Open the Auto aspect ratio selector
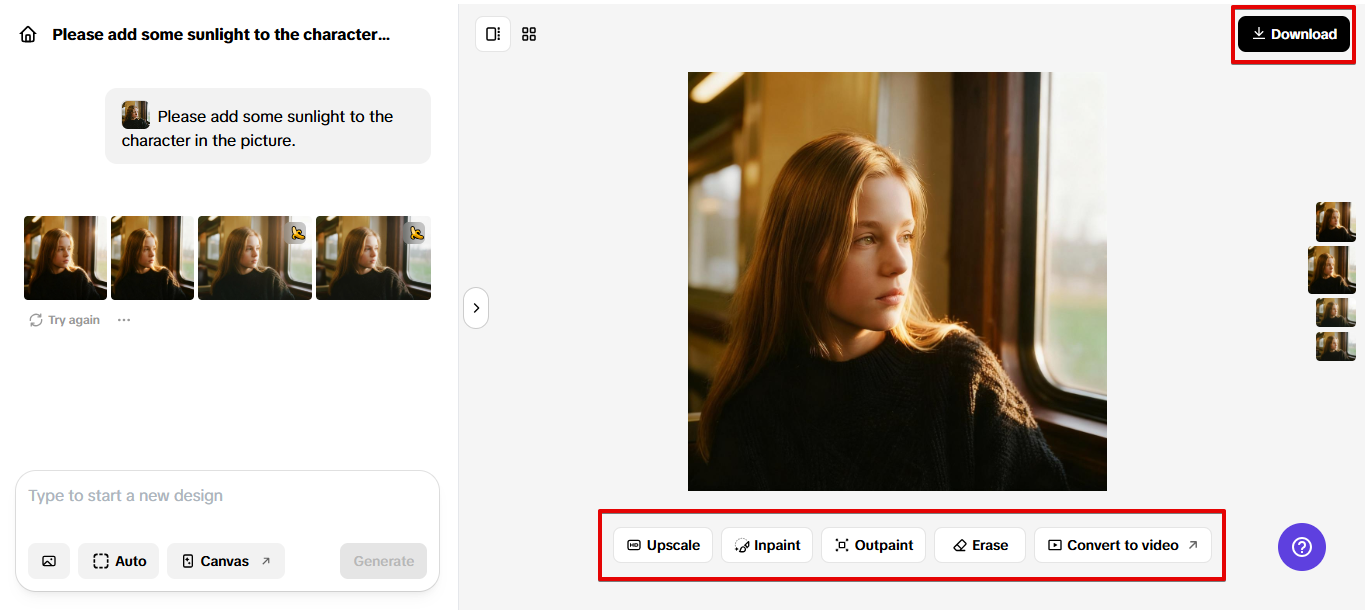 pyautogui.click(x=119, y=561)
